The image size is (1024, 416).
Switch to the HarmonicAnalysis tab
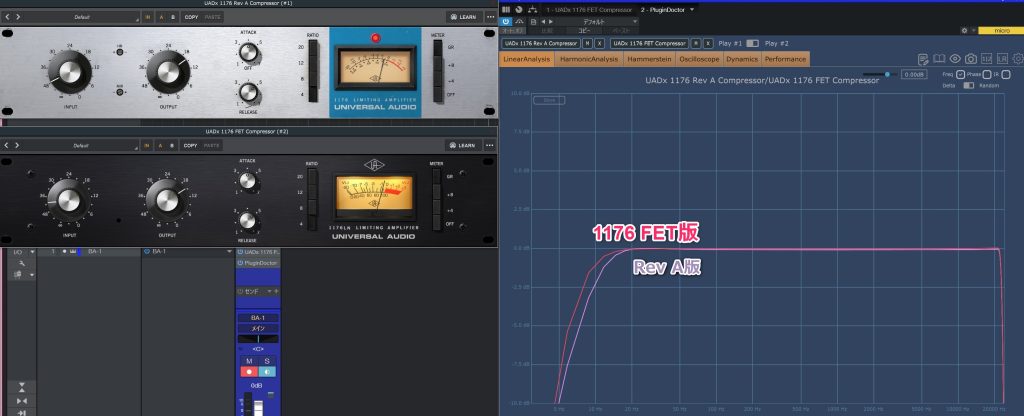pyautogui.click(x=589, y=59)
